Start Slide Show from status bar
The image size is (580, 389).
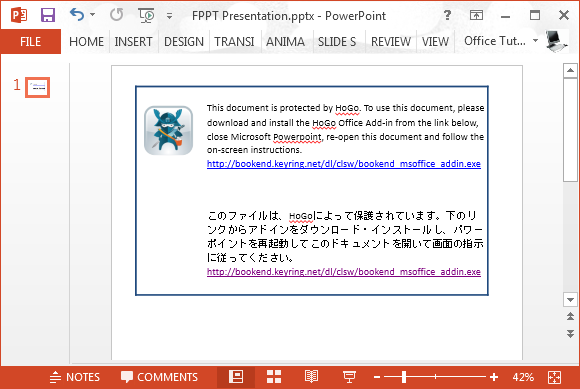click(x=349, y=377)
